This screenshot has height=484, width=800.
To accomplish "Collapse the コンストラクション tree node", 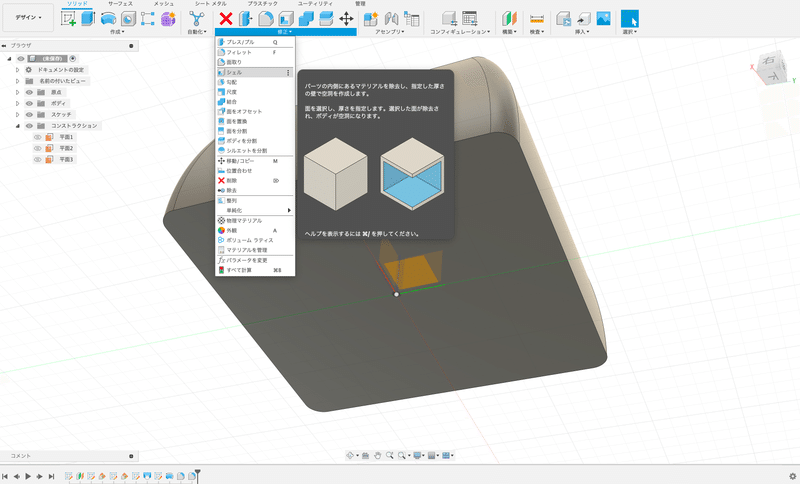I will [x=17, y=126].
